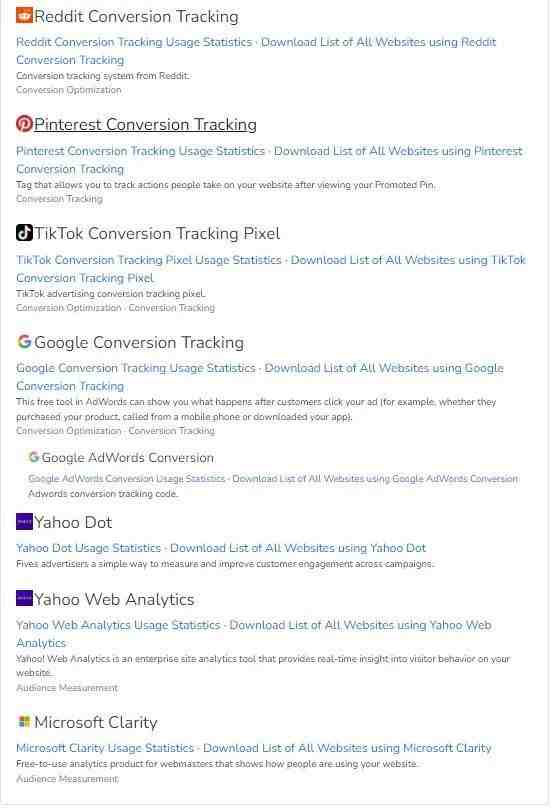
Task: Select Conversion Optimization tag under Reddit entry
Action: (69, 90)
